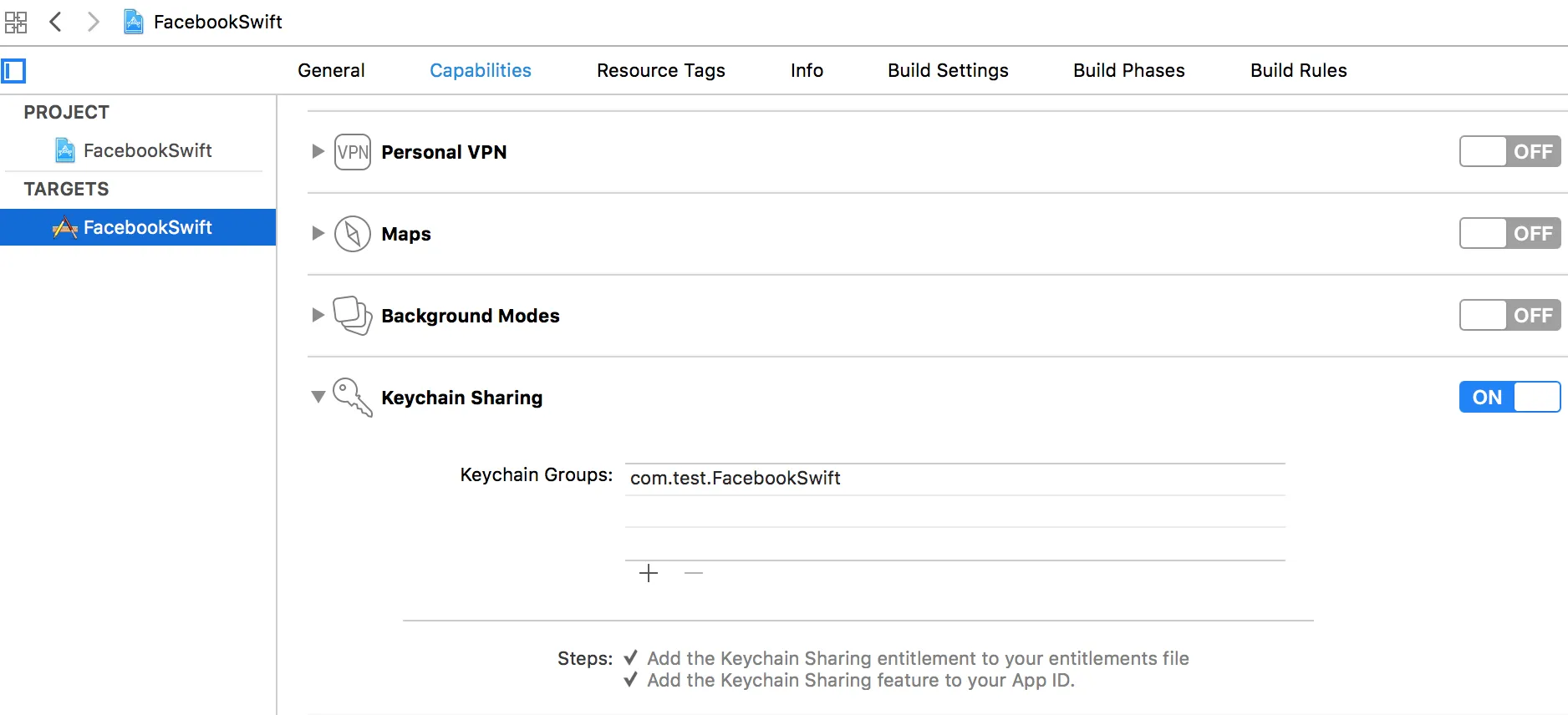
Task: Collapse the Keychain Sharing section
Action: [x=318, y=398]
